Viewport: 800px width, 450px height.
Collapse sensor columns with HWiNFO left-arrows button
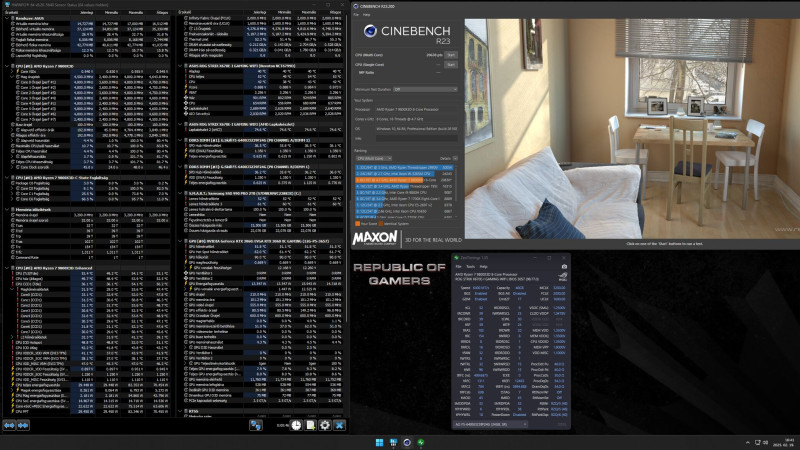tap(9, 425)
